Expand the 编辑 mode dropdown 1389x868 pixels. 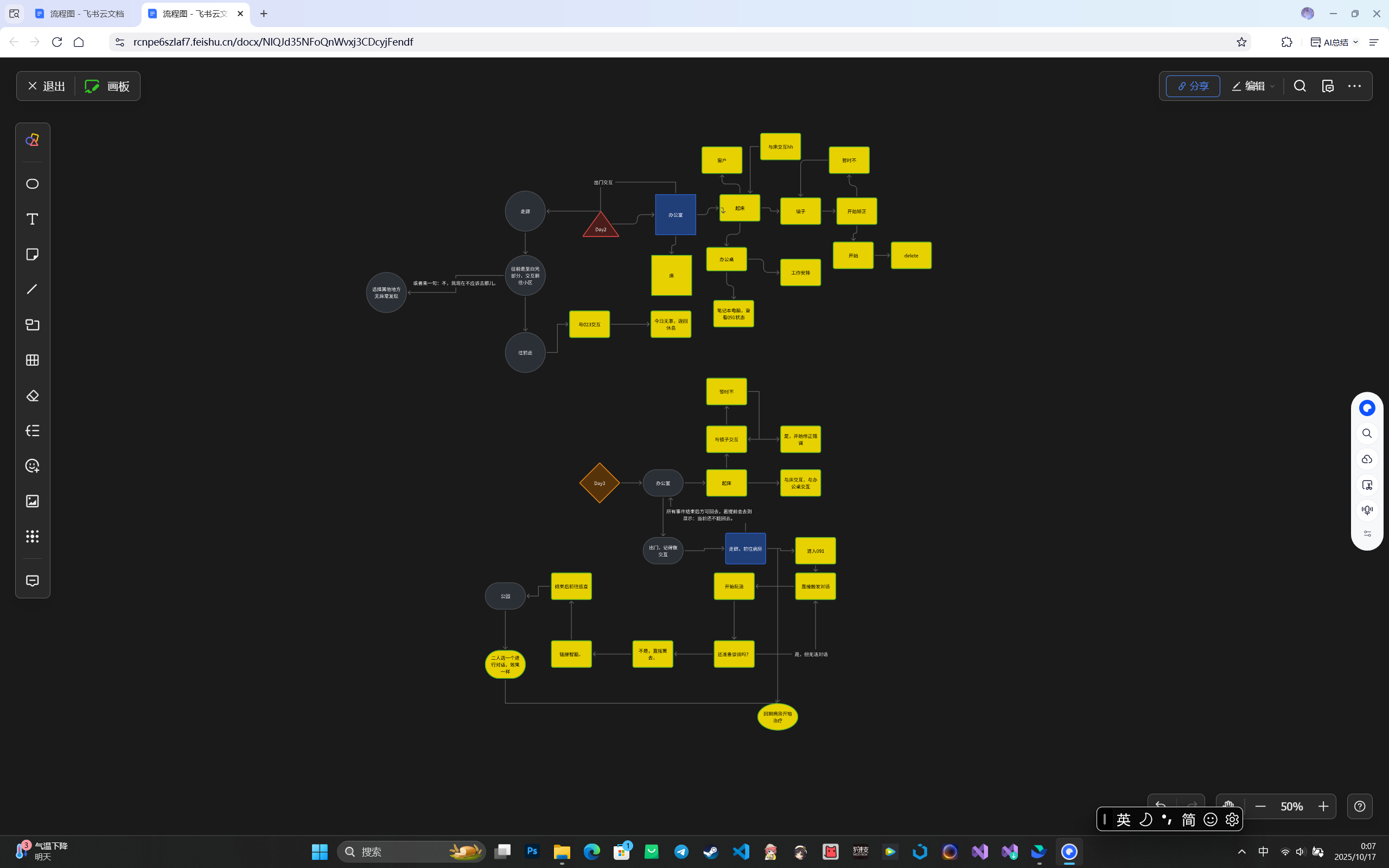pyautogui.click(x=1272, y=86)
